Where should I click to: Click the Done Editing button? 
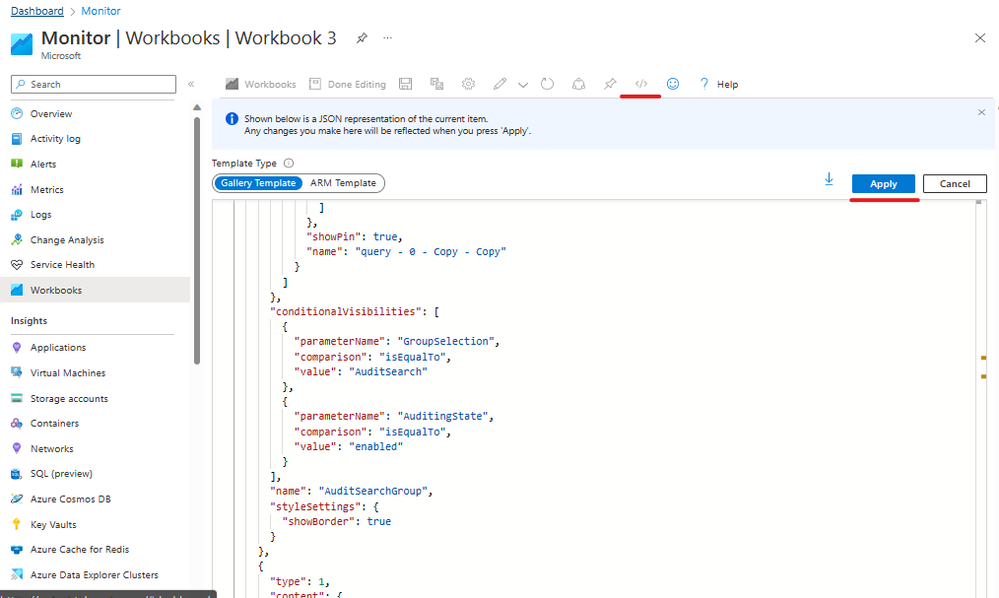coord(348,84)
